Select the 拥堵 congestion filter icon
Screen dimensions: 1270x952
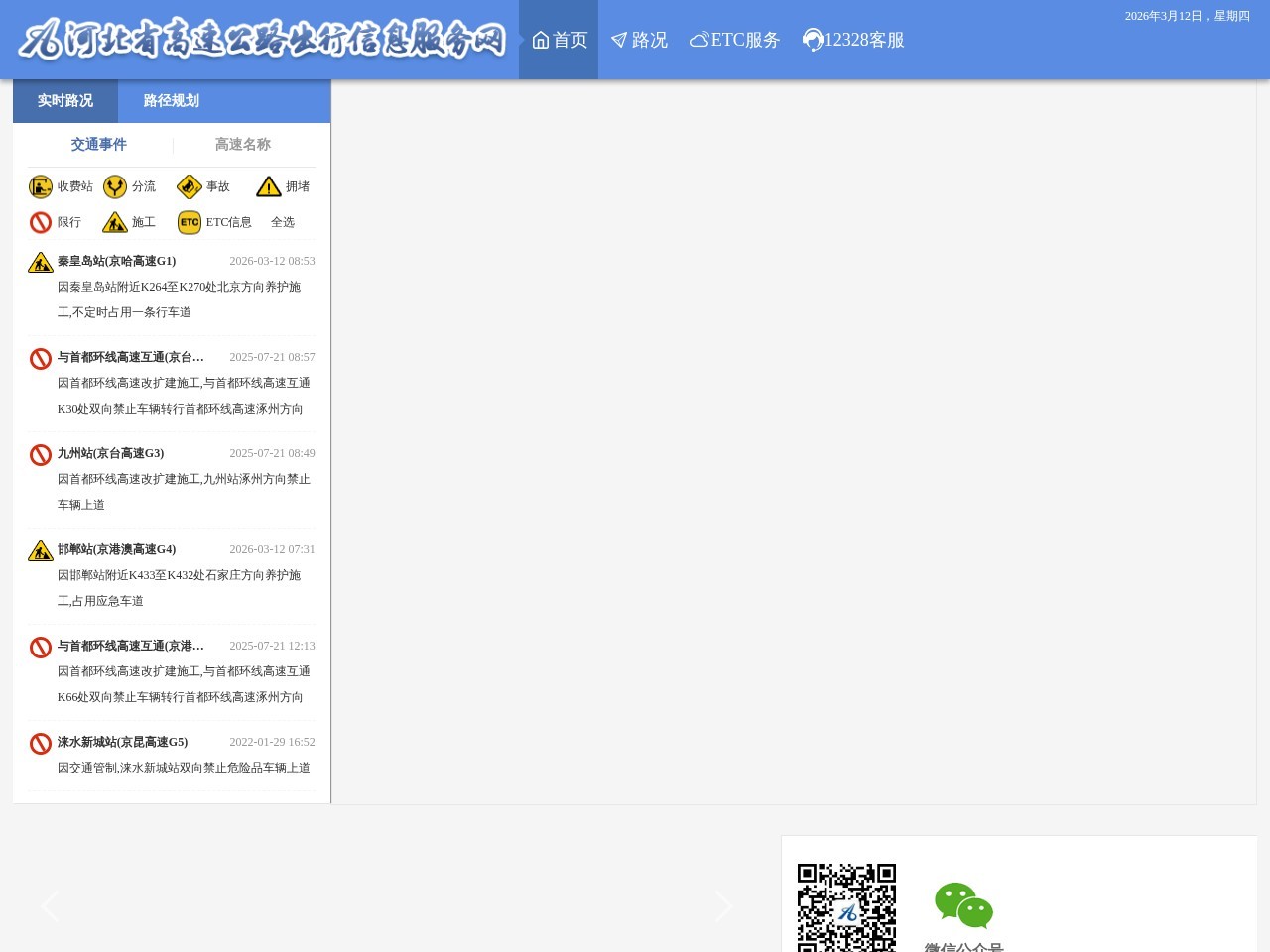click(x=269, y=186)
